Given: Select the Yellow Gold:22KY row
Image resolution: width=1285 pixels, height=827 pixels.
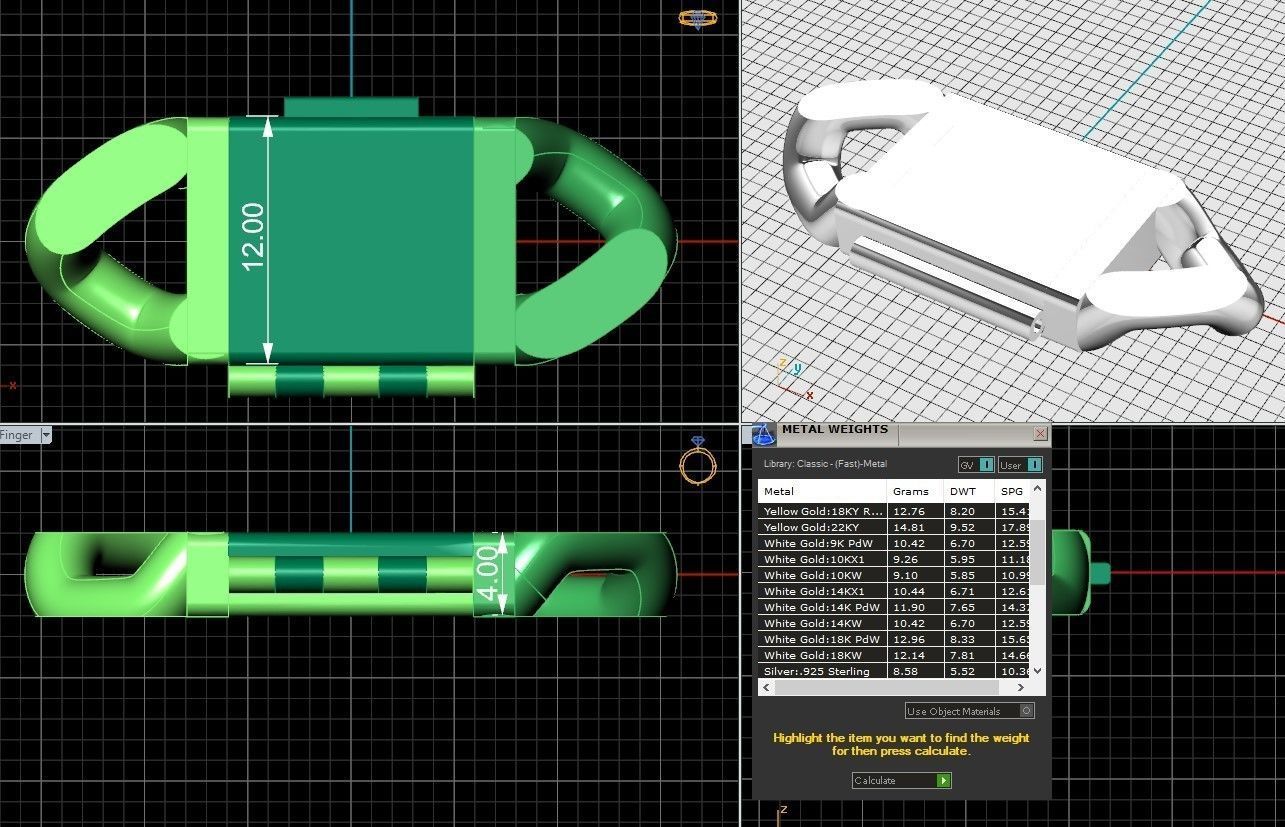Looking at the screenshot, I should click(x=894, y=528).
